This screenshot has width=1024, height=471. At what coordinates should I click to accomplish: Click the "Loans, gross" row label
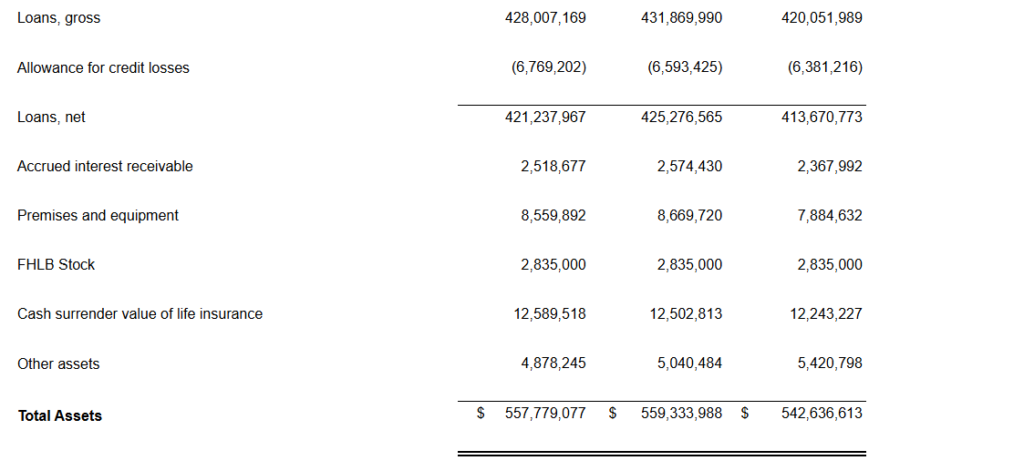[59, 18]
